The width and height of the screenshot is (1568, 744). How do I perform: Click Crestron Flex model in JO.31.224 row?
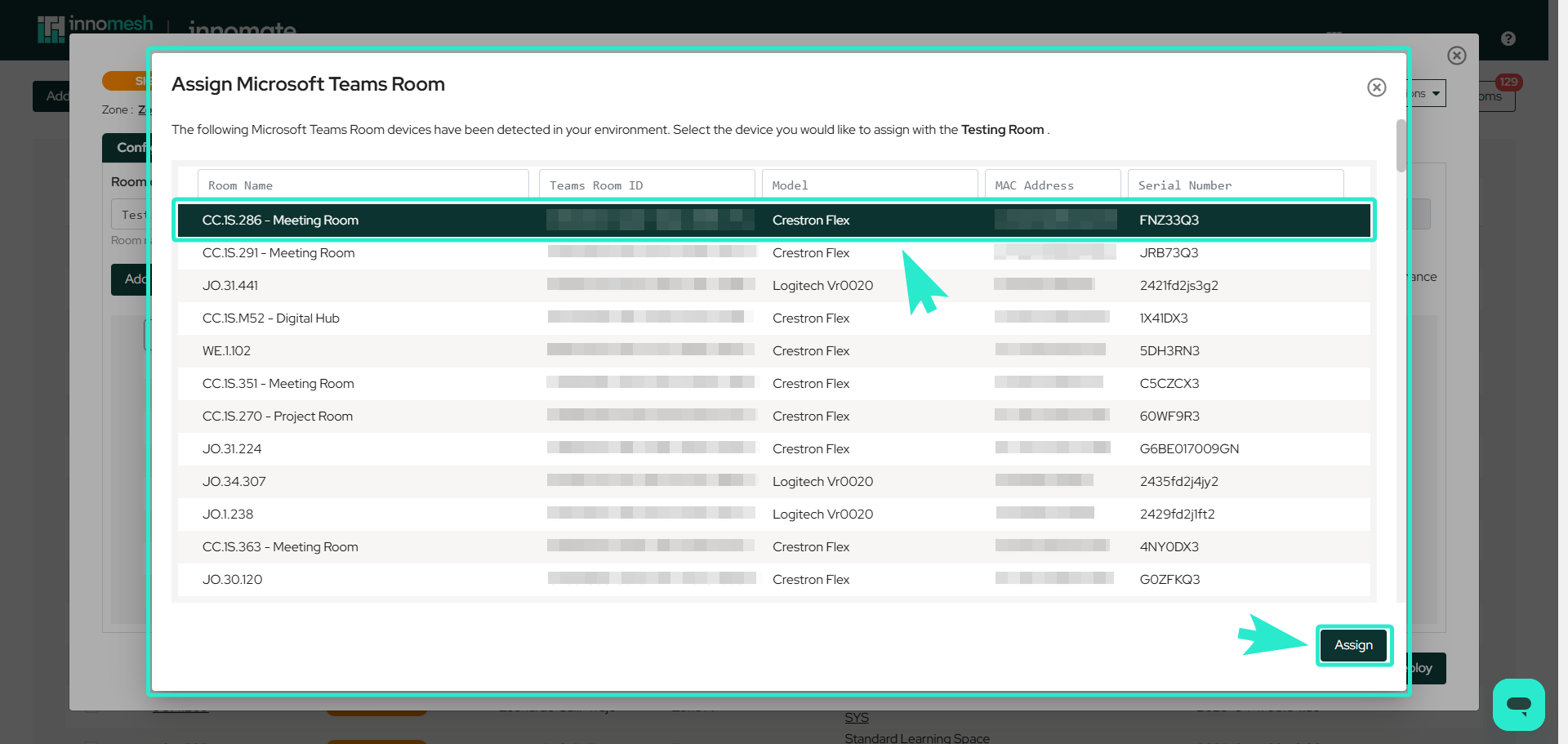tap(811, 449)
